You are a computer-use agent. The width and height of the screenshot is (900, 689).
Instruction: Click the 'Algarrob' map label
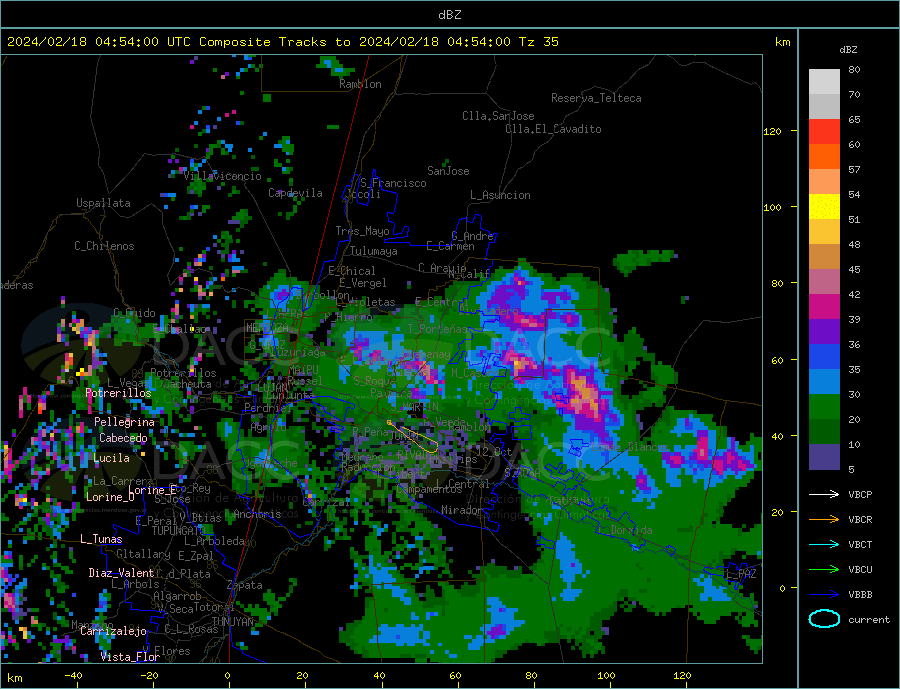coord(177,597)
